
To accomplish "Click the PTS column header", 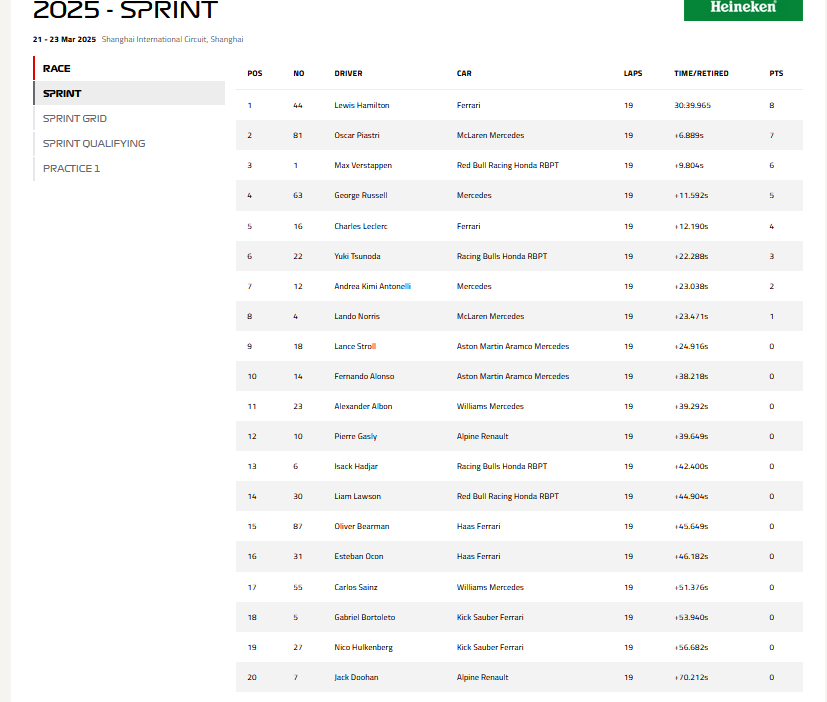I will (x=776, y=73).
